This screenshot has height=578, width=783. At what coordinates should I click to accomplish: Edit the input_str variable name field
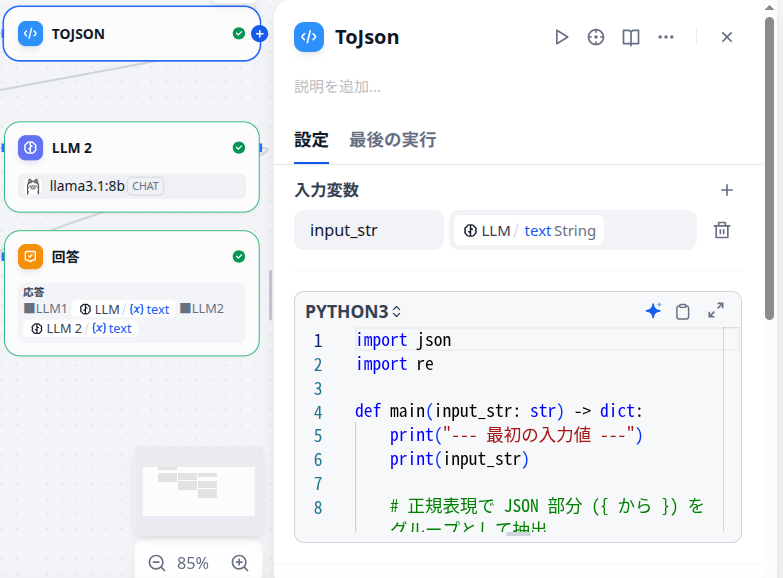tap(369, 230)
